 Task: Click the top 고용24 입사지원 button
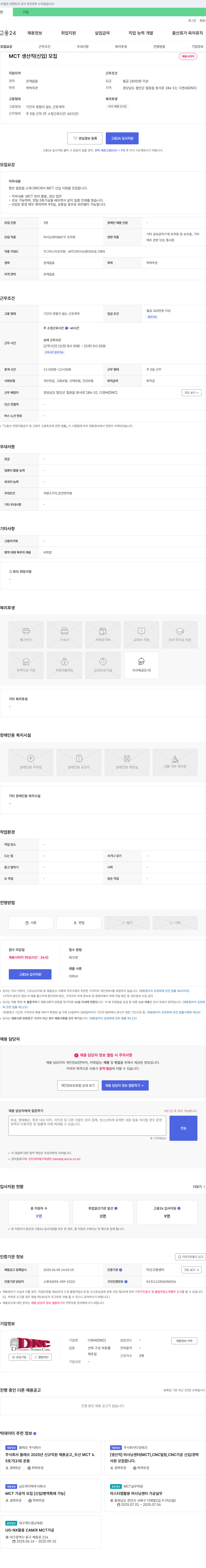click(122, 138)
